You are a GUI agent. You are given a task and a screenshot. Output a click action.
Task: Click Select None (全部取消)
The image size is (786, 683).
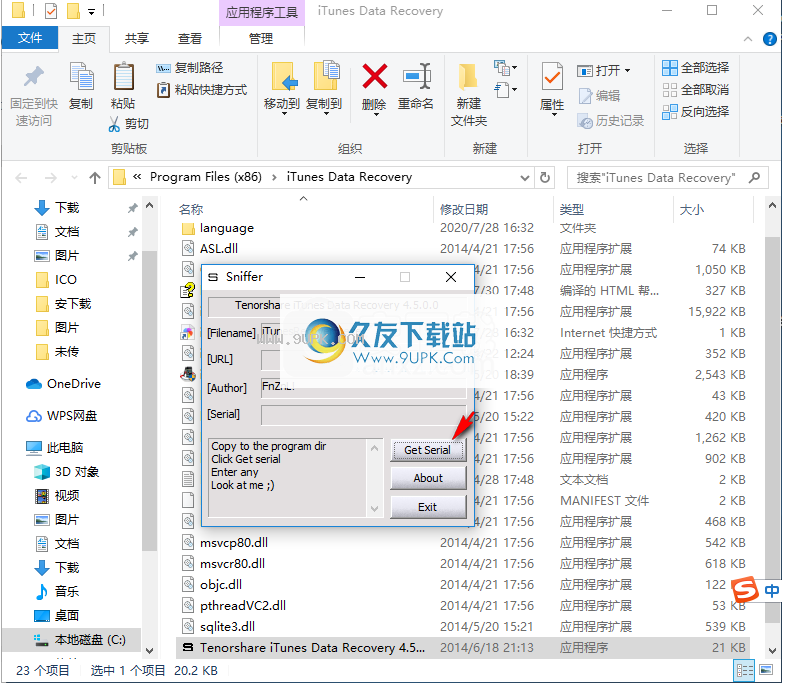point(695,90)
